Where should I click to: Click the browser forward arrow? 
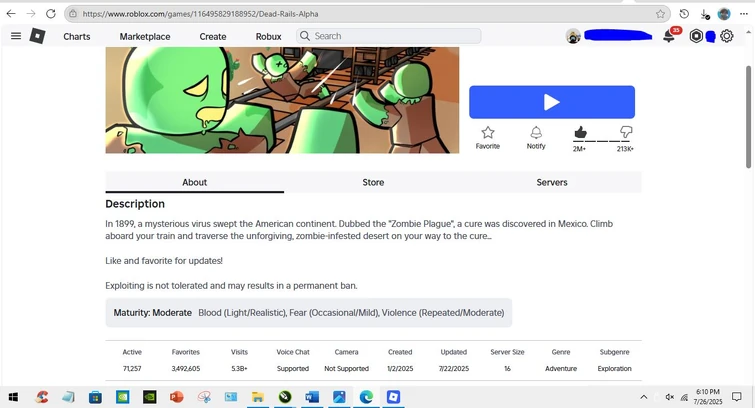pos(31,13)
